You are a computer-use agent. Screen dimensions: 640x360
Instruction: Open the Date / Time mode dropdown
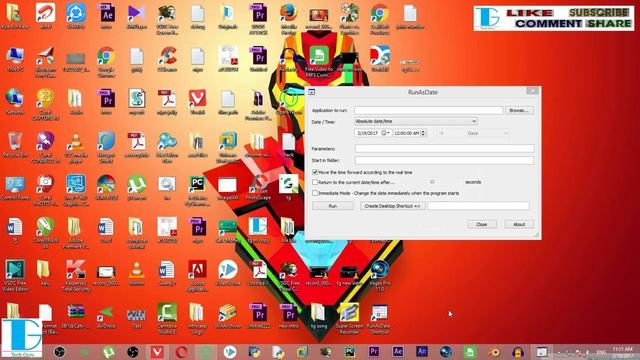416,121
